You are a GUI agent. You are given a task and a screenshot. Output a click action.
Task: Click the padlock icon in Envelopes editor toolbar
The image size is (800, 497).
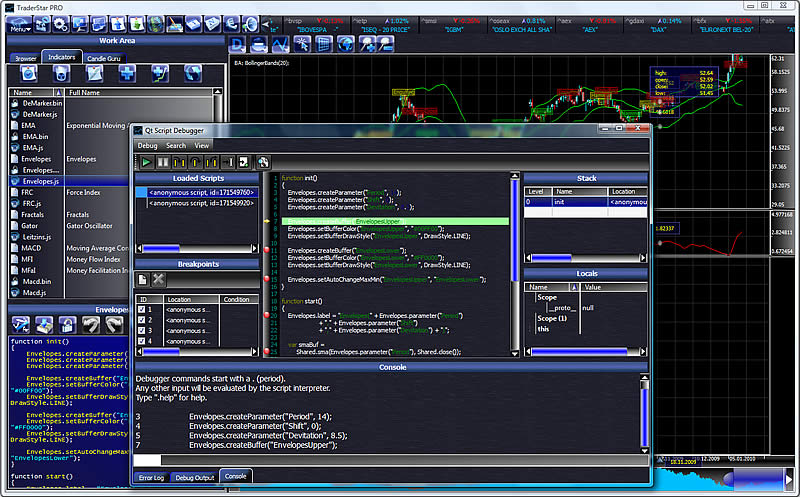pos(67,325)
